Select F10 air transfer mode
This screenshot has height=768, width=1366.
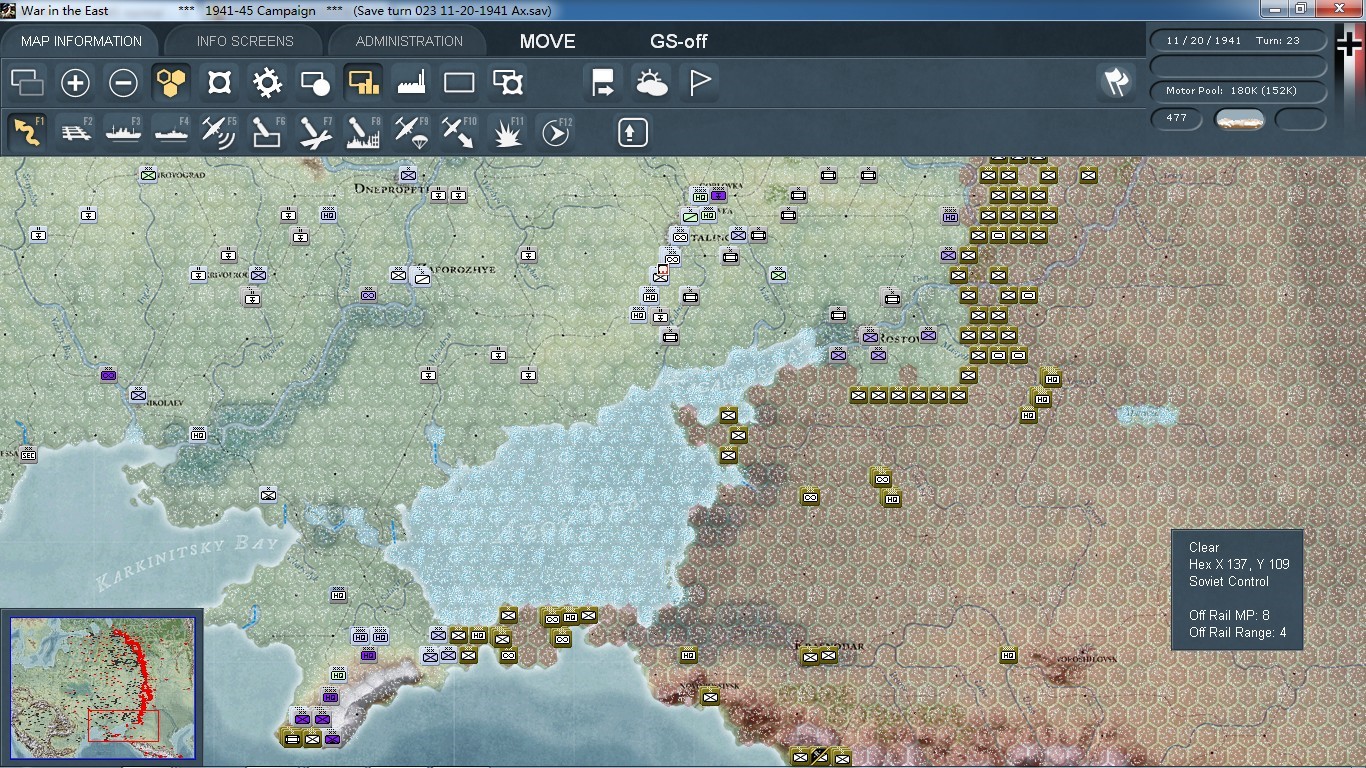459,132
